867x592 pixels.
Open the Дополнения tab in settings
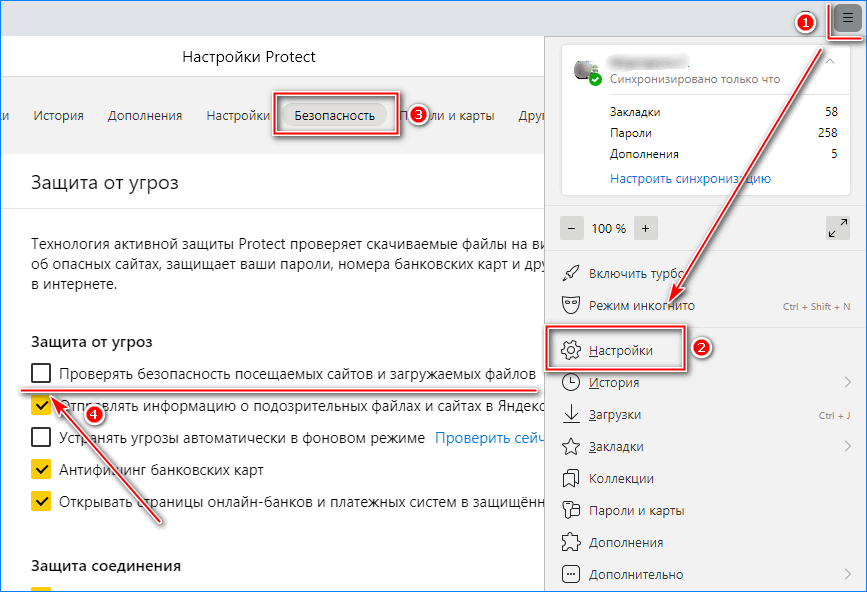click(145, 115)
